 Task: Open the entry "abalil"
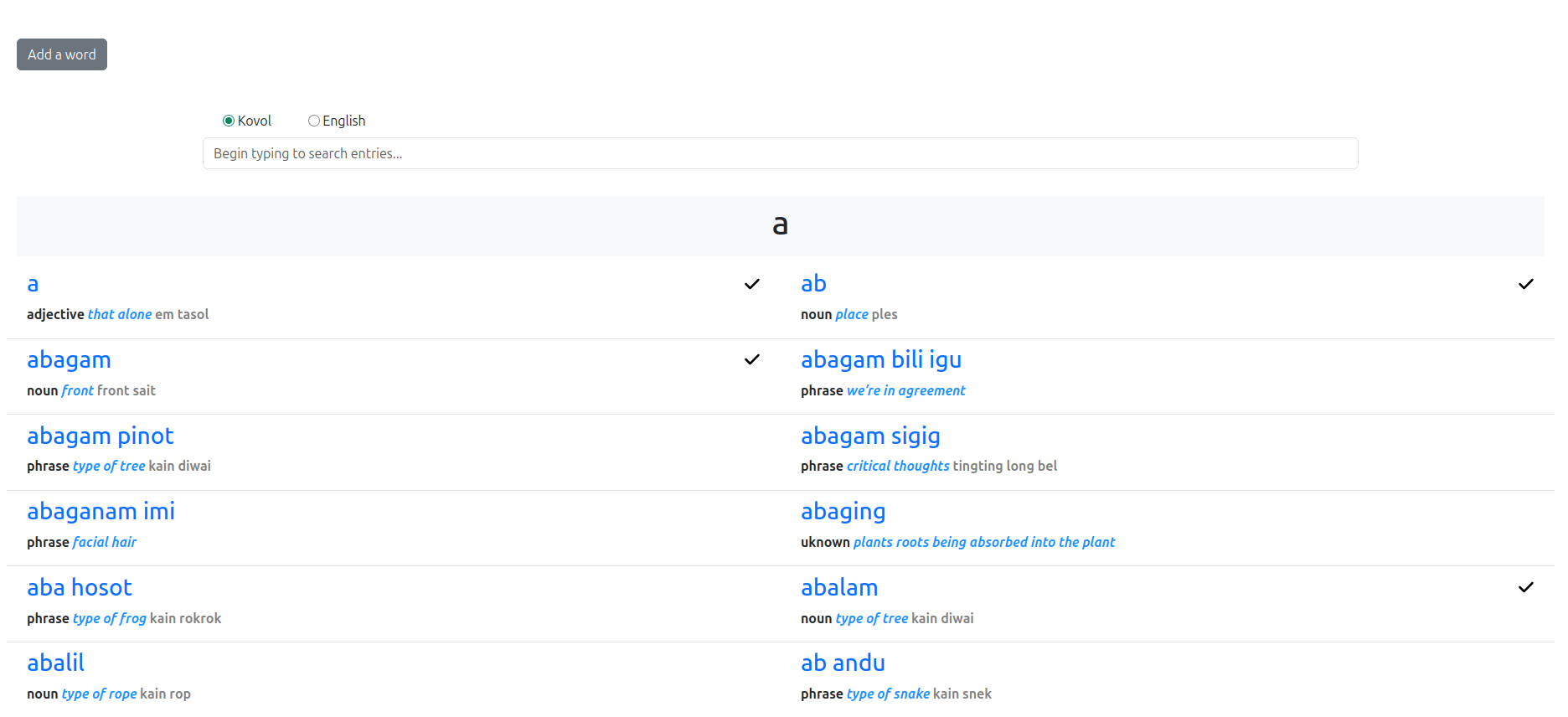coord(55,663)
